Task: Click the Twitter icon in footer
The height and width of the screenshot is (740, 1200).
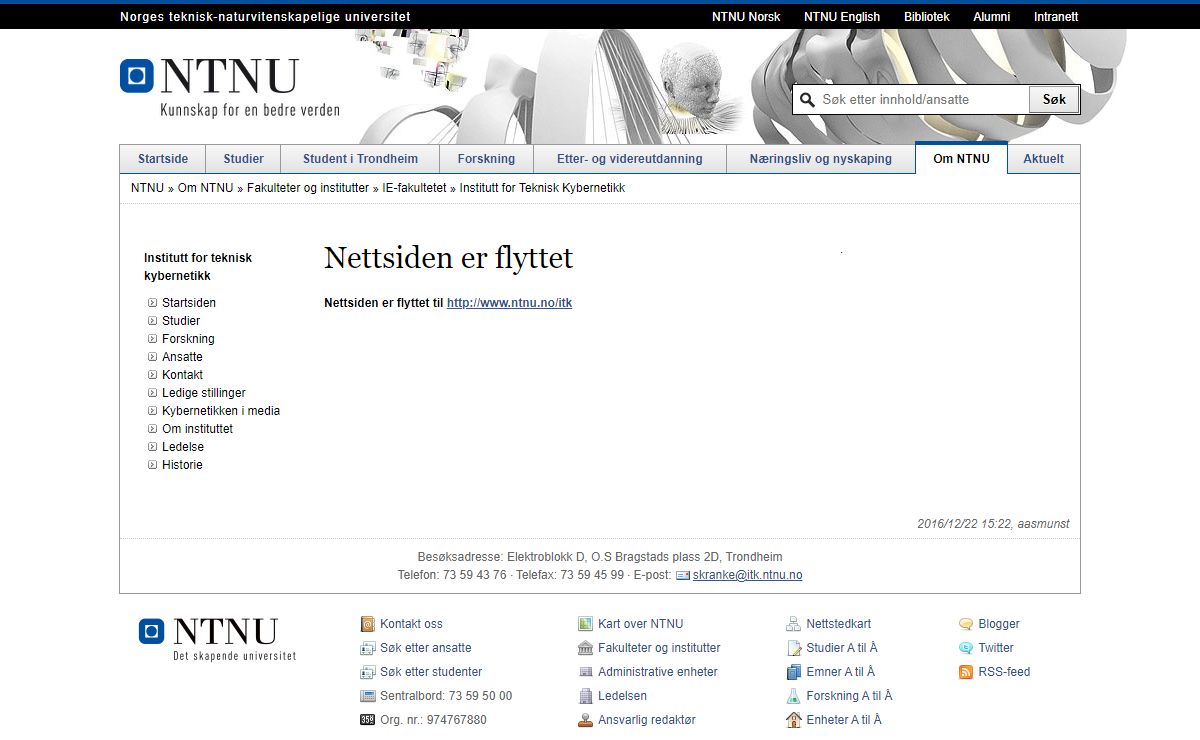Action: (x=966, y=648)
